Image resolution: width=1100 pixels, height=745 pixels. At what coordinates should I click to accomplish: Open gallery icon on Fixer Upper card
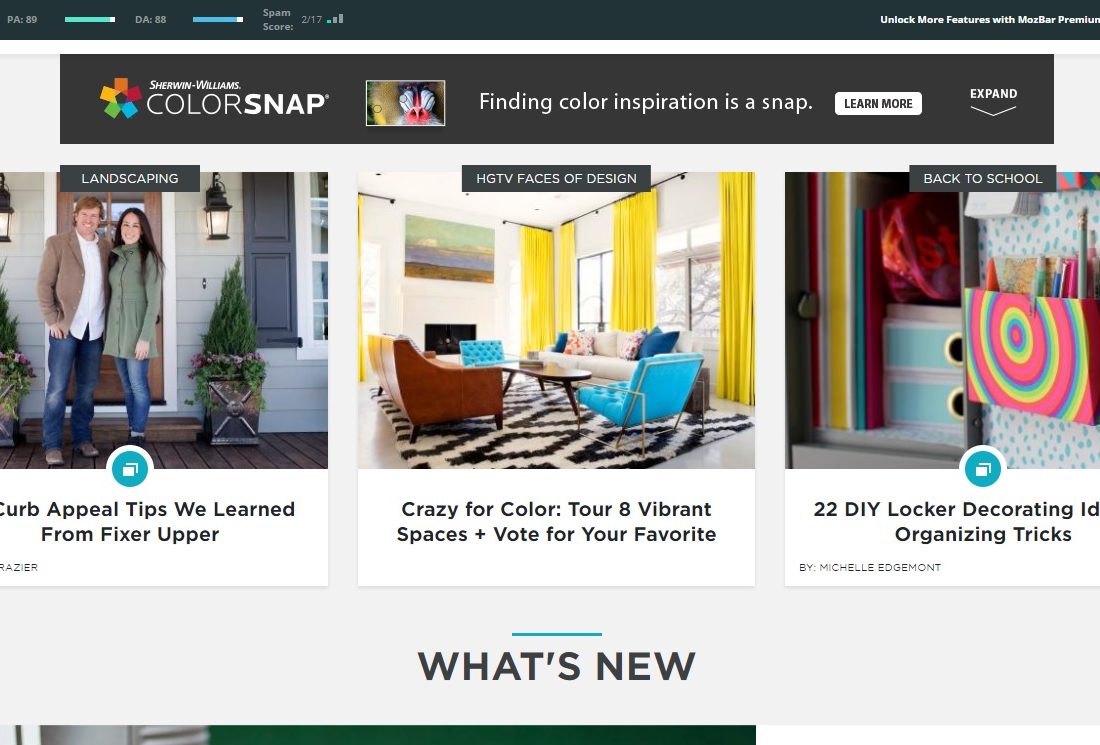(x=130, y=469)
